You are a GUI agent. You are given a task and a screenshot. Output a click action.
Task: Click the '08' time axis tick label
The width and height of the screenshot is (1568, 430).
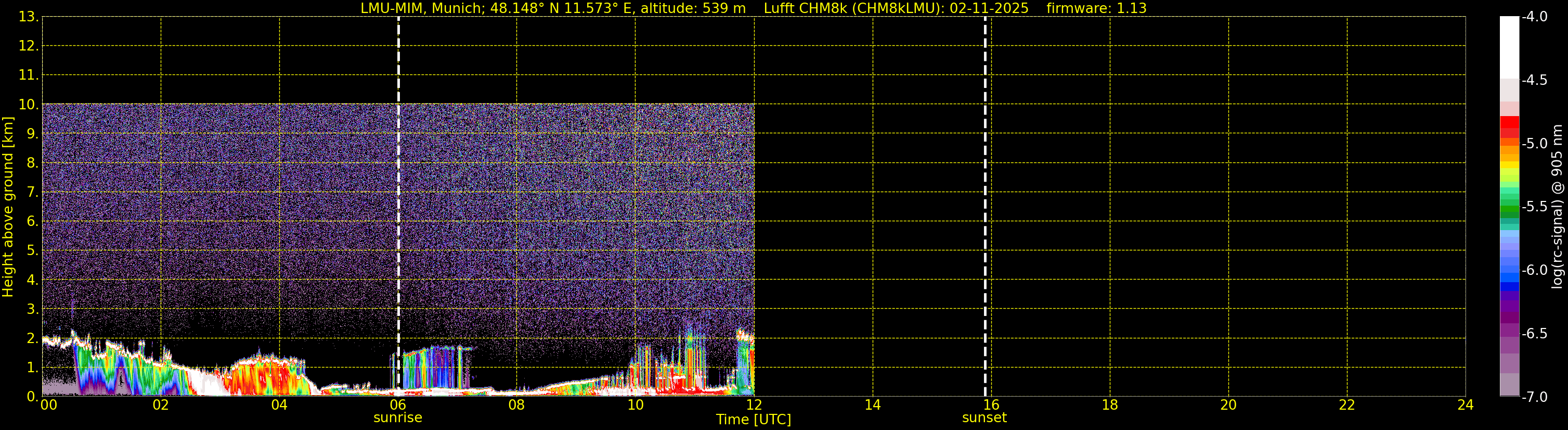(516, 404)
